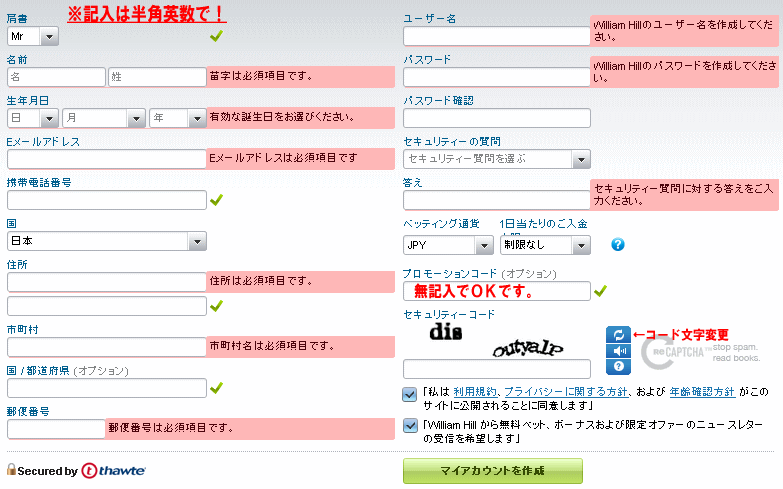Focus the 郵便番号 postal code field

56,429
